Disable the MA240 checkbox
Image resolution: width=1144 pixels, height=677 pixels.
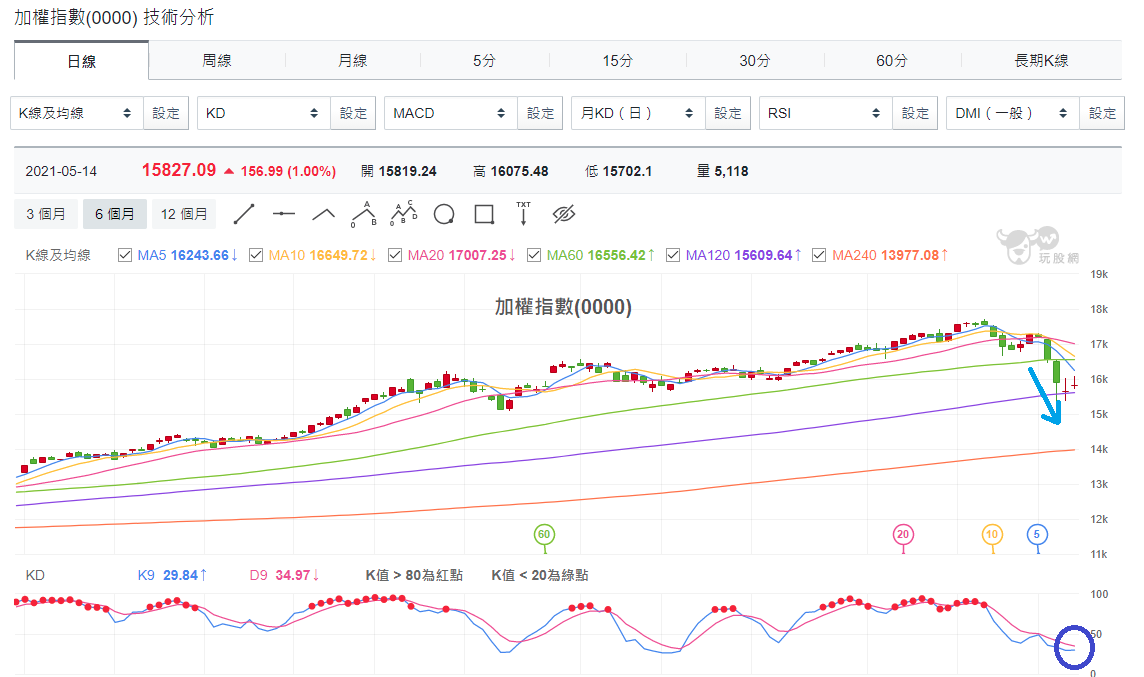(x=819, y=255)
